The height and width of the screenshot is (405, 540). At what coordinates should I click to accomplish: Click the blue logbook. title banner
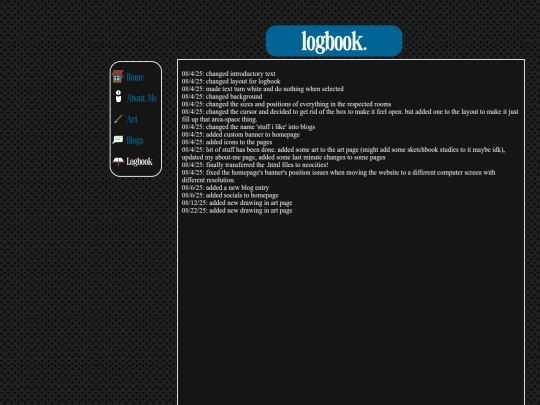pyautogui.click(x=334, y=41)
